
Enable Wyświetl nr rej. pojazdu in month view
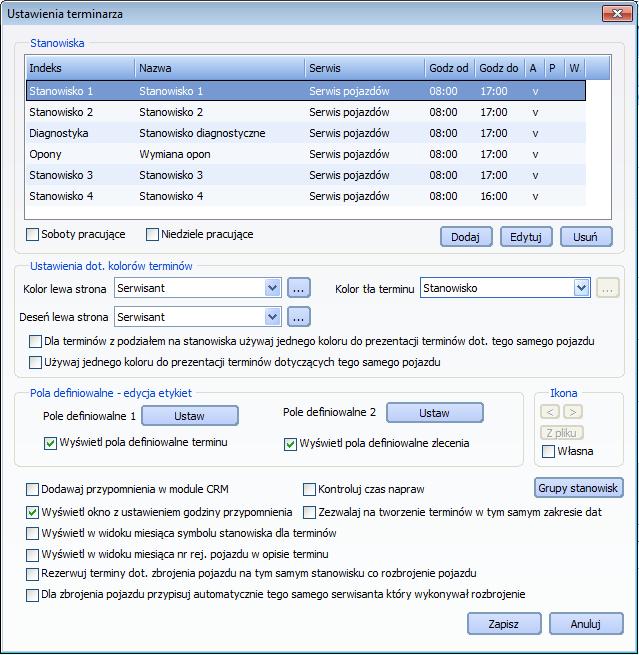pyautogui.click(x=32, y=555)
